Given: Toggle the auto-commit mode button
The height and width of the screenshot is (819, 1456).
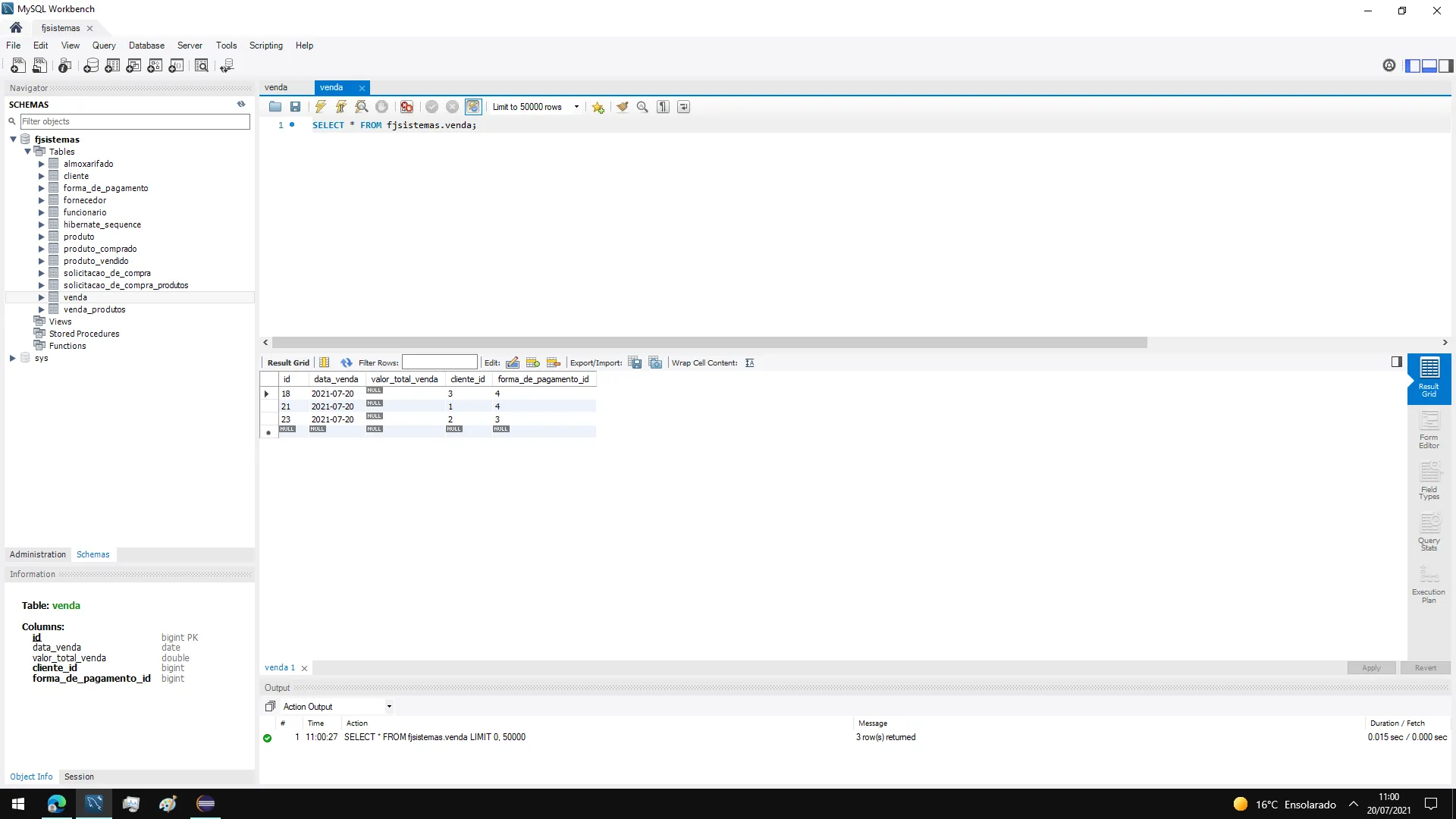Looking at the screenshot, I should click(x=473, y=107).
